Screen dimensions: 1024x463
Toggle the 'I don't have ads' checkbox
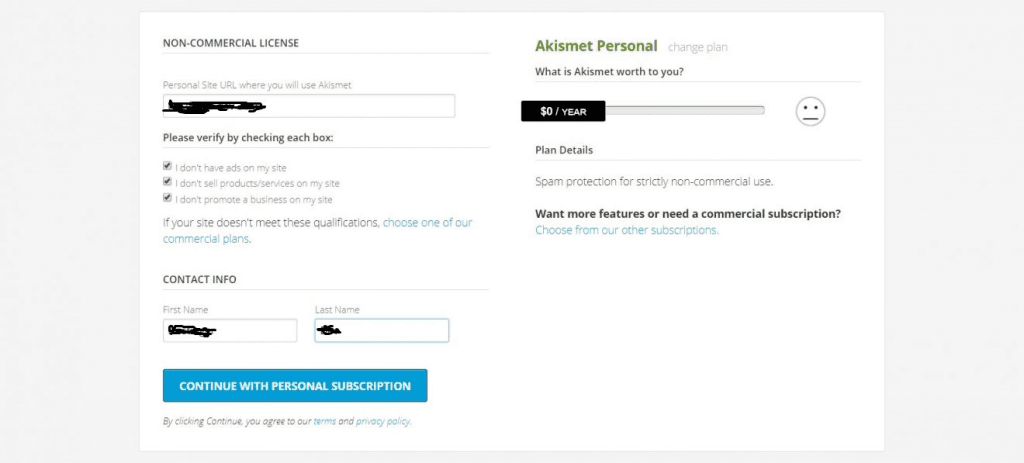(x=167, y=166)
